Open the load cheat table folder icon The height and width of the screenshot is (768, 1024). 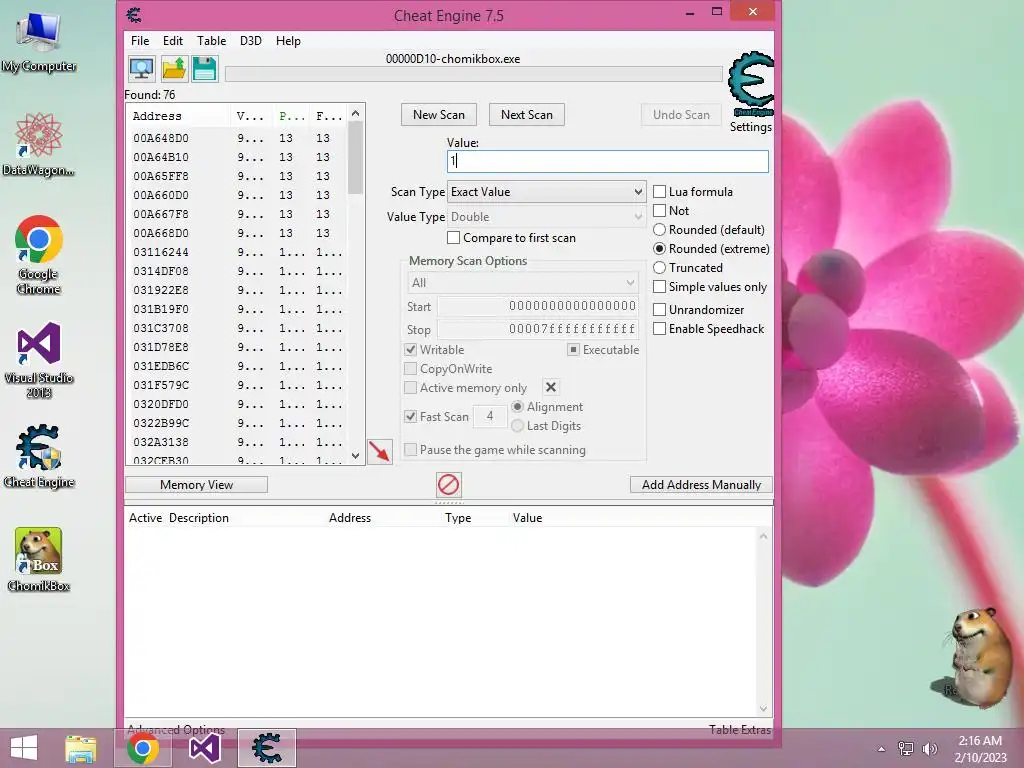click(174, 69)
